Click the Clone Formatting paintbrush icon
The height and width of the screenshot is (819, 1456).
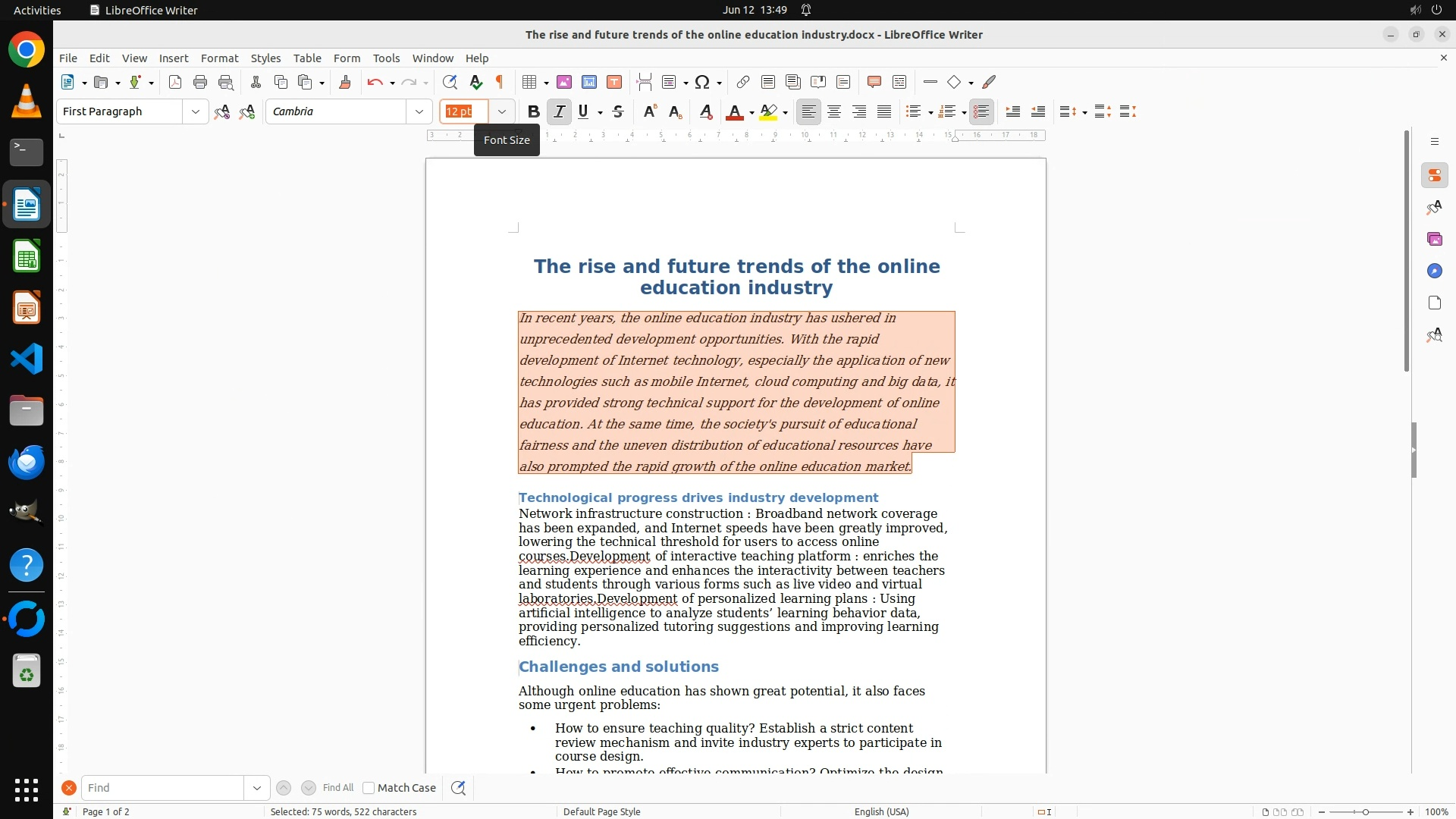[345, 83]
